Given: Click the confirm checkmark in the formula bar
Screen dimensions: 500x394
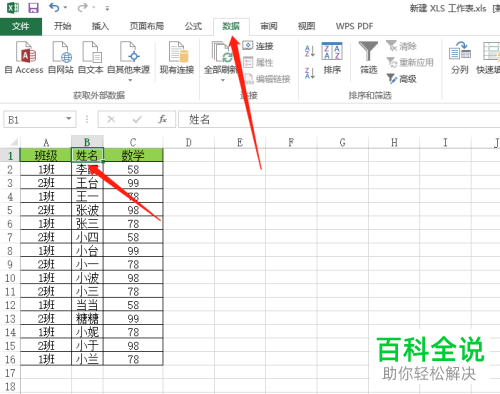Looking at the screenshot, I should coord(137,119).
